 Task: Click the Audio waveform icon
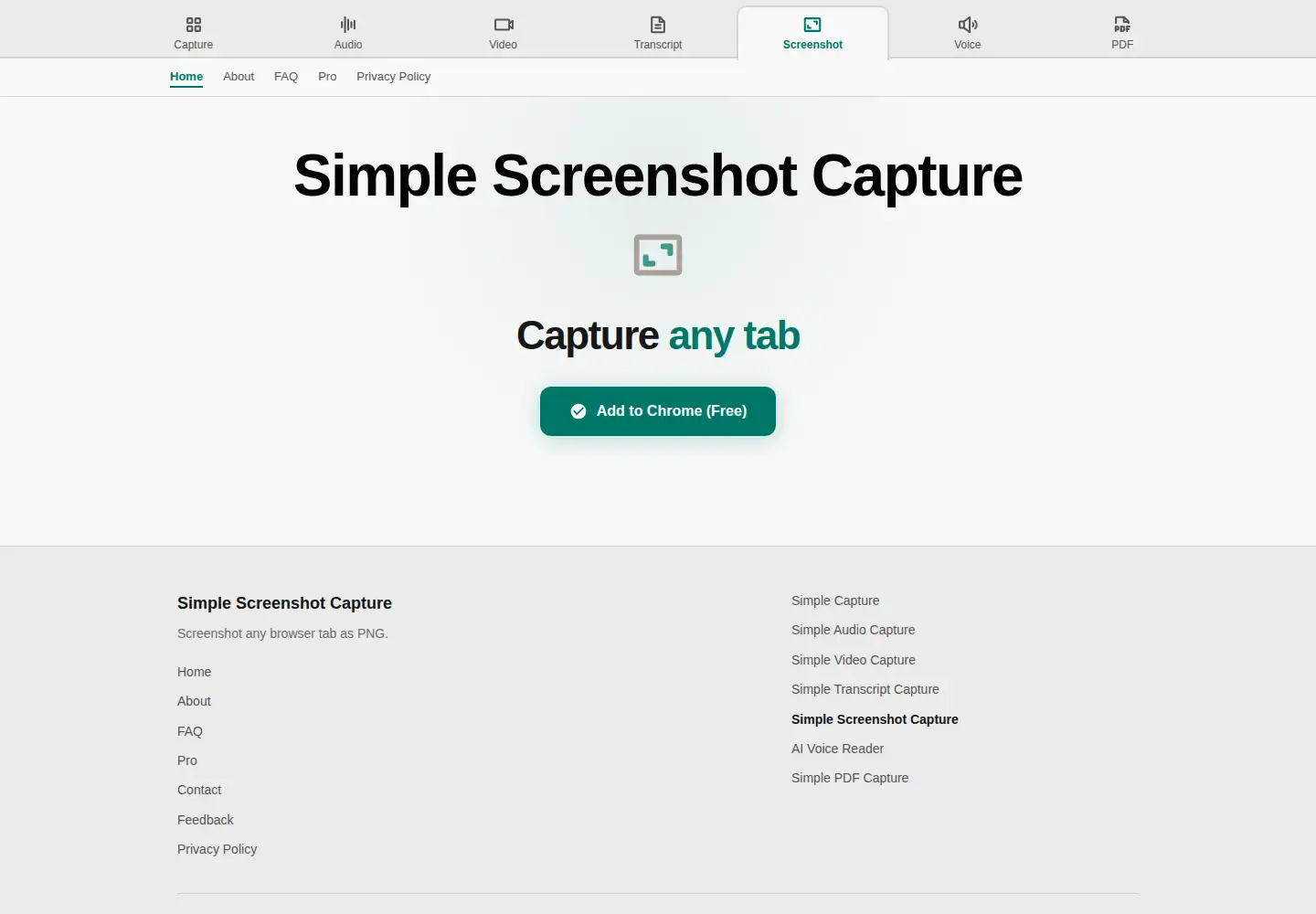tap(348, 25)
